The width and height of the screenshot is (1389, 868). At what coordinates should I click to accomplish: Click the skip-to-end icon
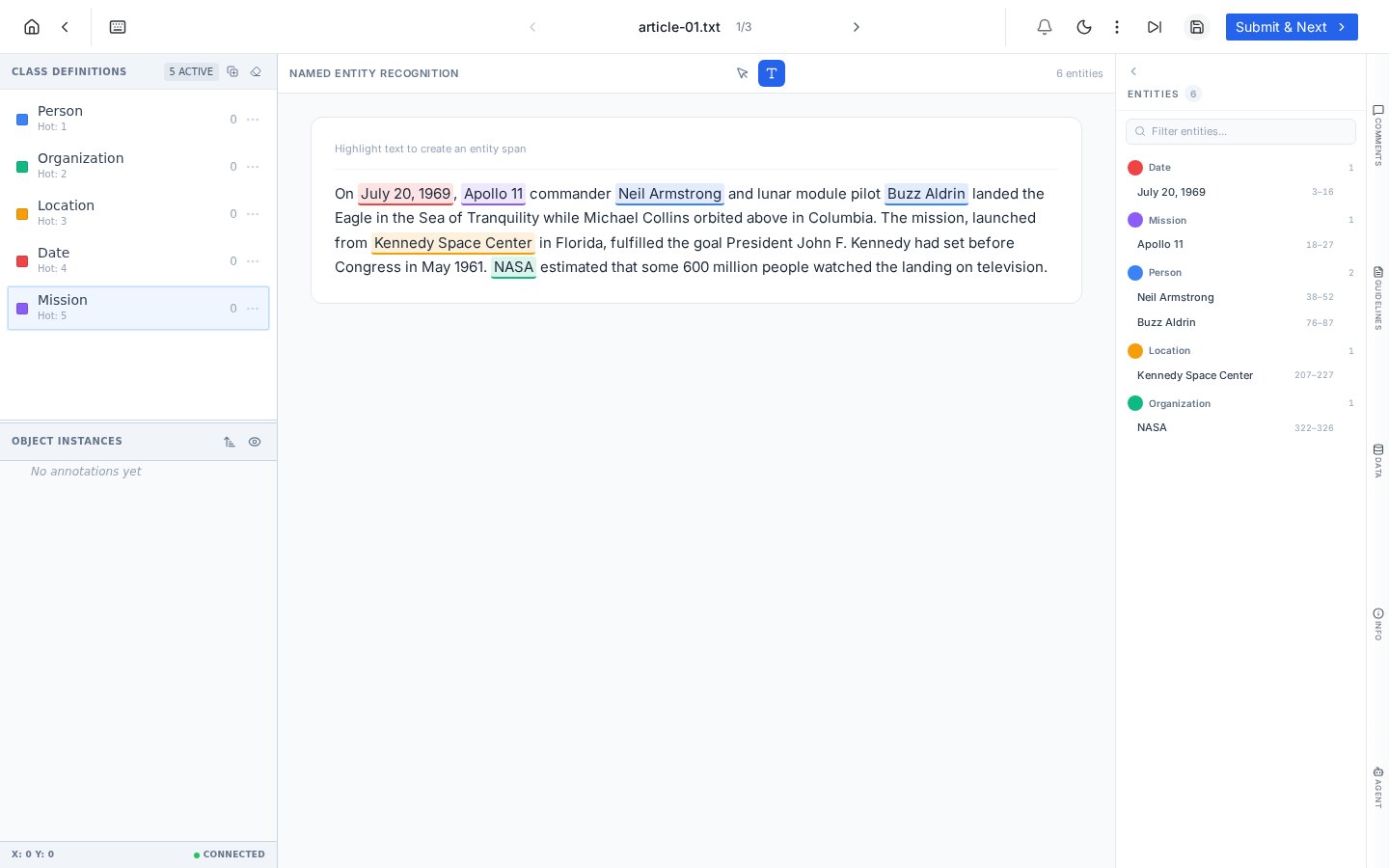point(1155,27)
